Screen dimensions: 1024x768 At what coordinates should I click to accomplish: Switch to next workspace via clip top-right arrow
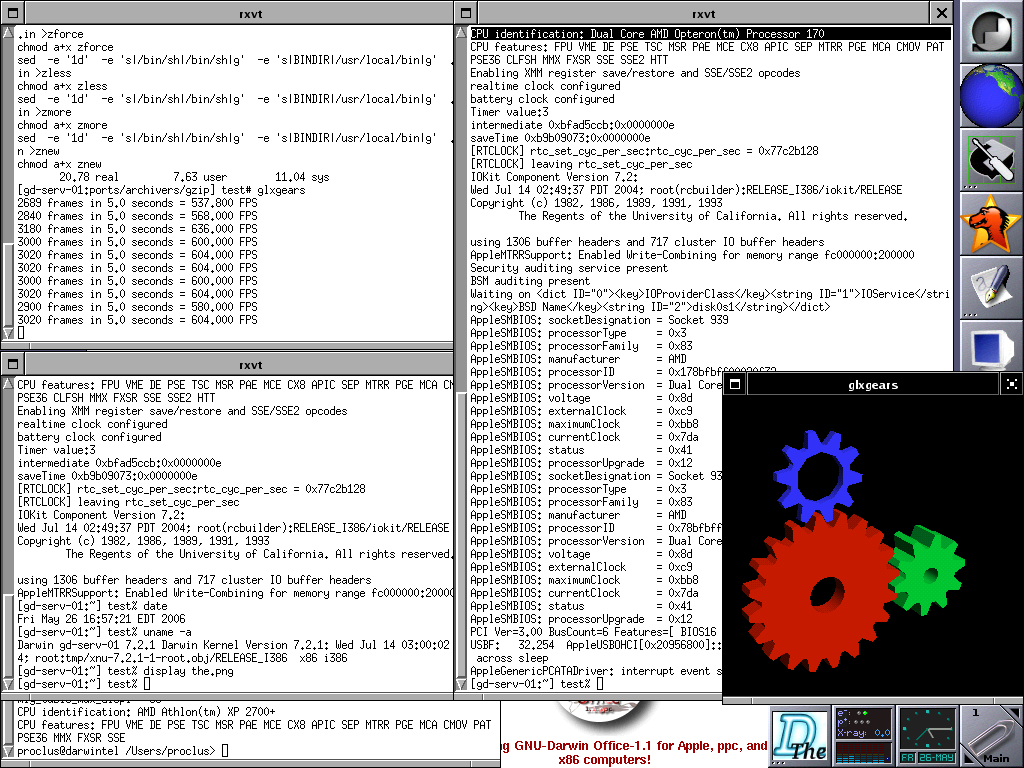tap(1015, 712)
